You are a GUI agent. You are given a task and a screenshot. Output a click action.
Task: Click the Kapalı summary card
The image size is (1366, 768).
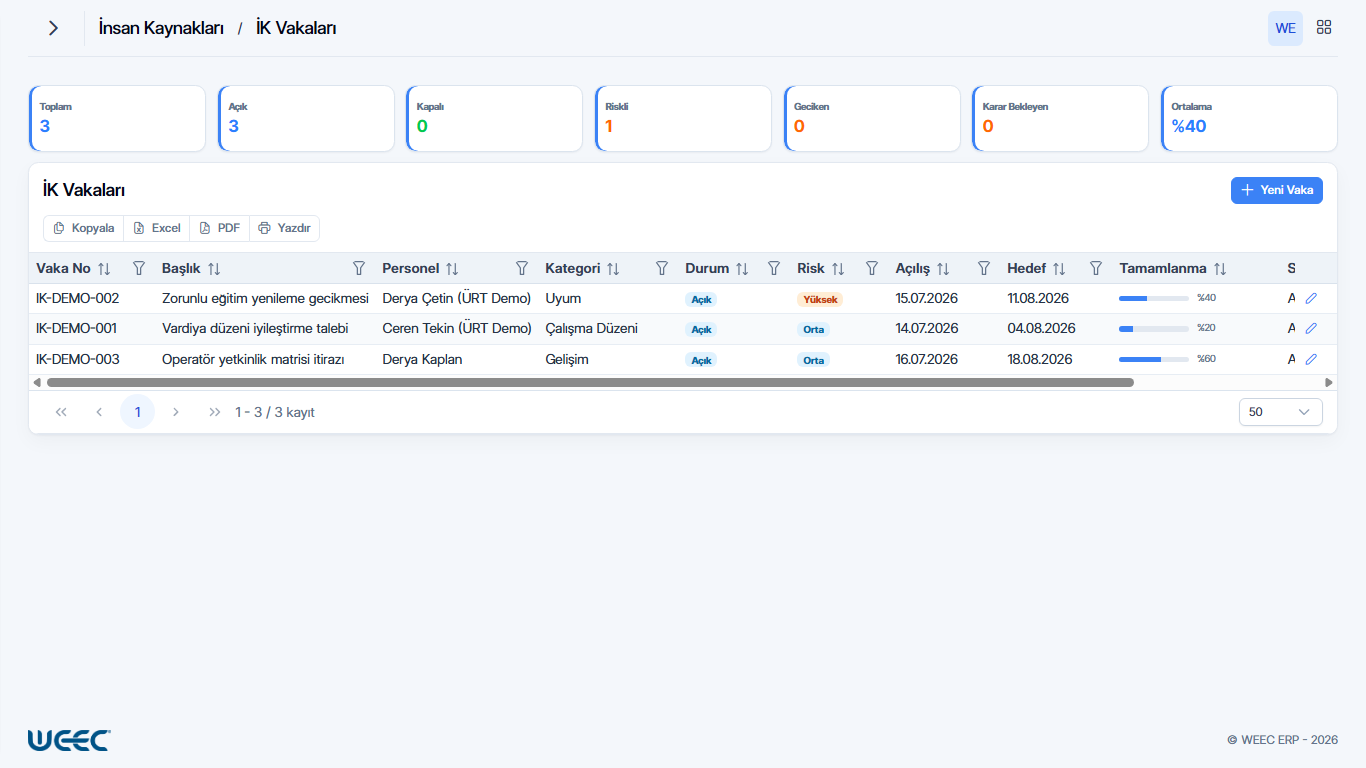coord(494,119)
